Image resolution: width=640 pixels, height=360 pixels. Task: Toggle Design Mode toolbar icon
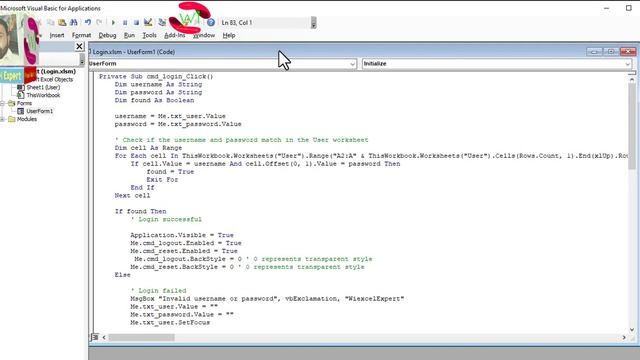148,22
